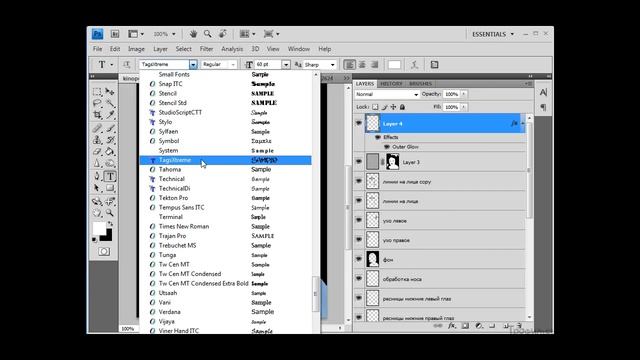This screenshot has height=360, width=640.
Task: Switch to the BRUSHES tab
Action: [420, 84]
